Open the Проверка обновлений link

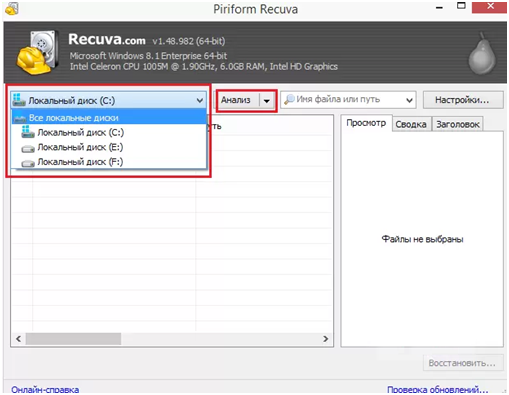click(x=437, y=390)
